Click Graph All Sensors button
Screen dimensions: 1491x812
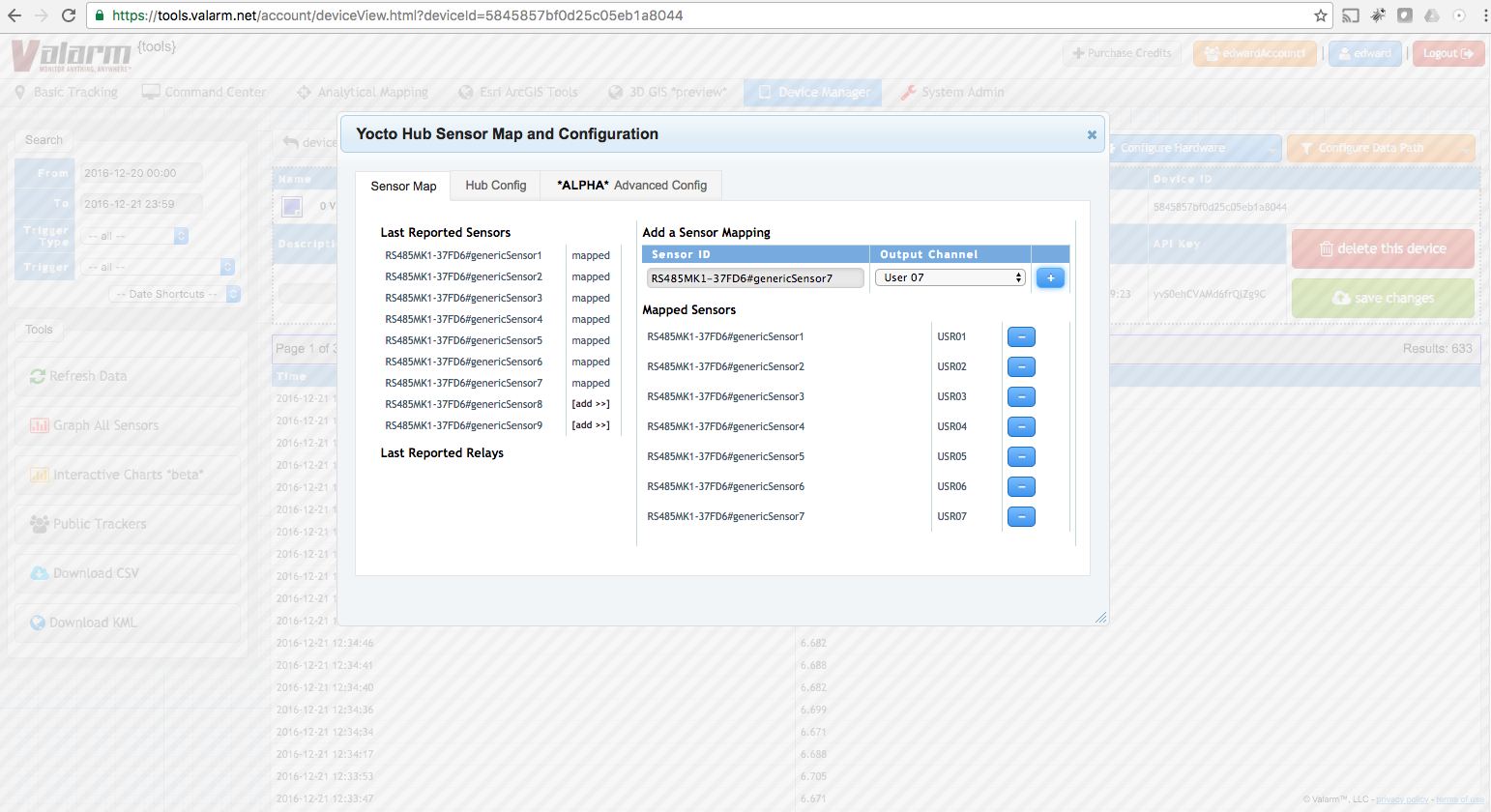(128, 425)
